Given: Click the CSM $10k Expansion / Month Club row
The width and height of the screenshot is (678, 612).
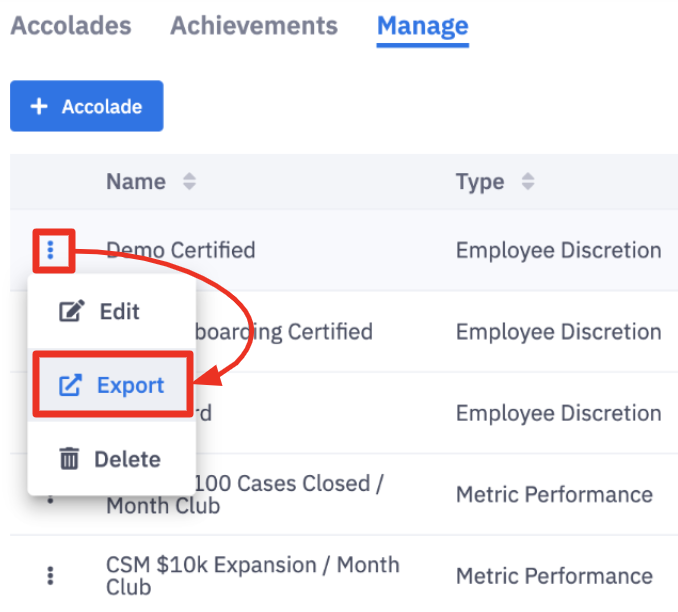Looking at the screenshot, I should coord(252,575).
